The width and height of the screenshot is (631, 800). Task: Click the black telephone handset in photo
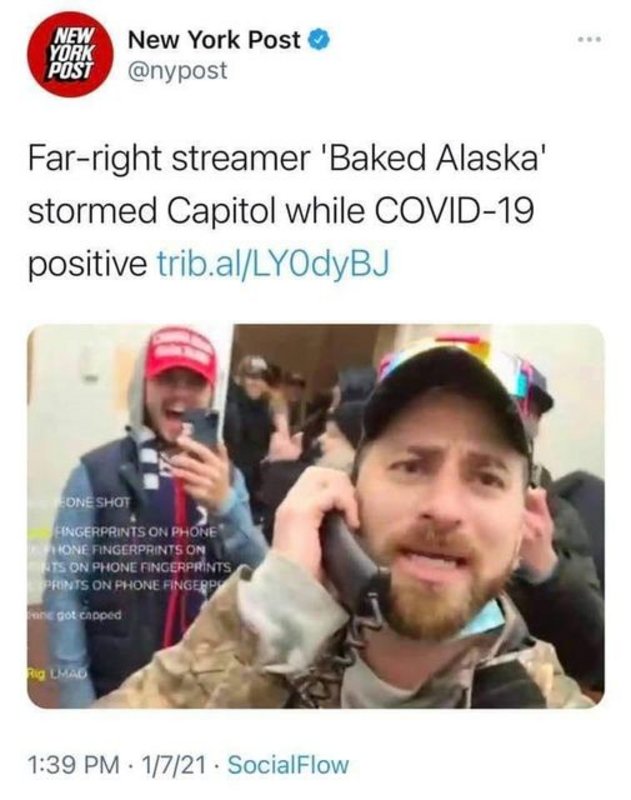coord(352,566)
